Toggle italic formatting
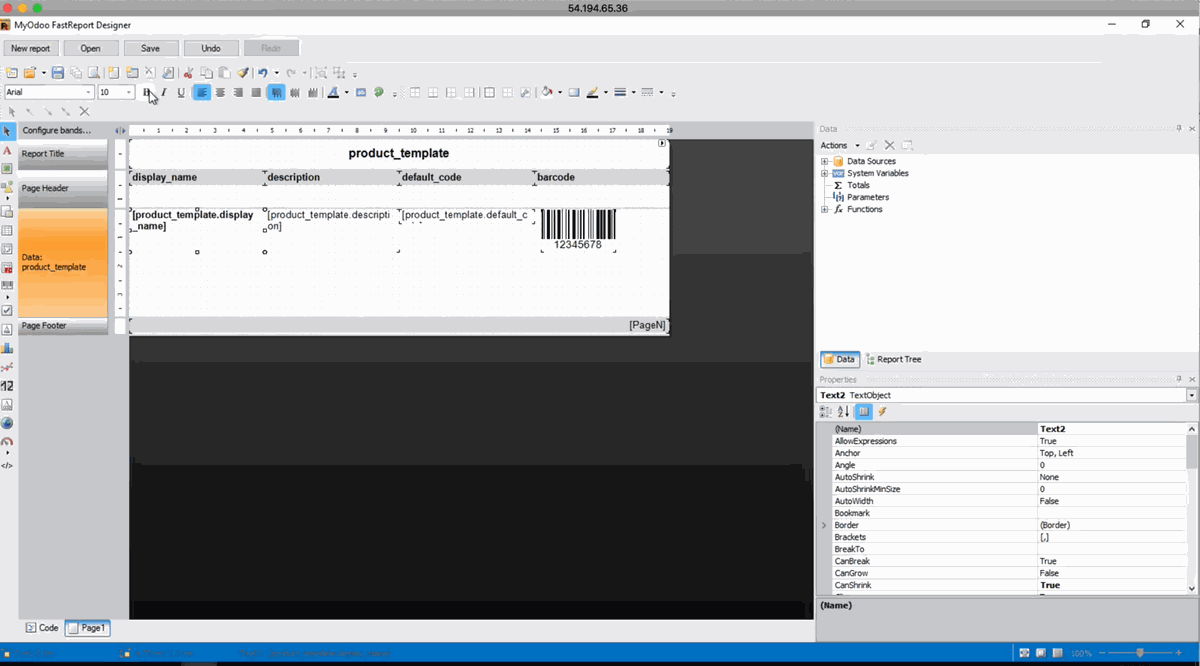Image resolution: width=1200 pixels, height=666 pixels. (x=163, y=92)
